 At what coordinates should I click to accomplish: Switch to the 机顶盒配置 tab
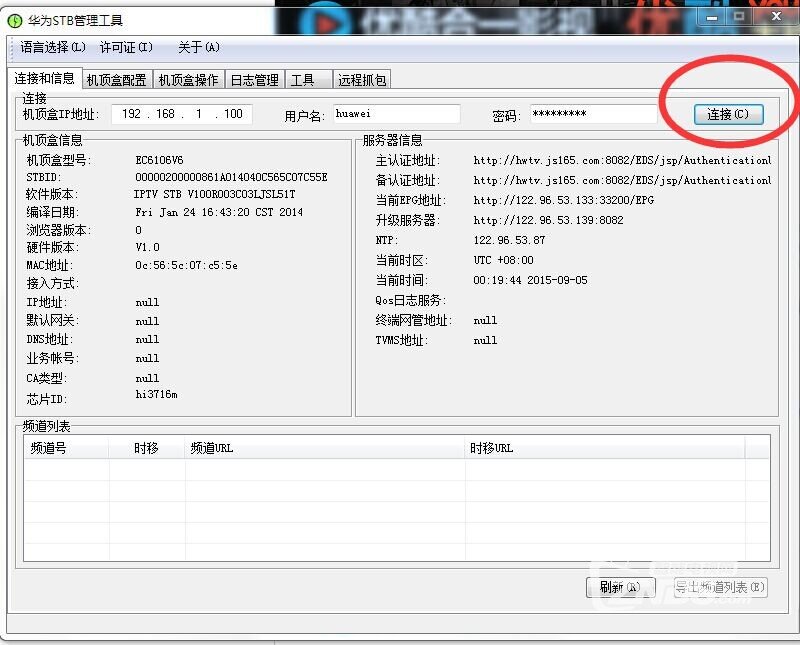[117, 80]
